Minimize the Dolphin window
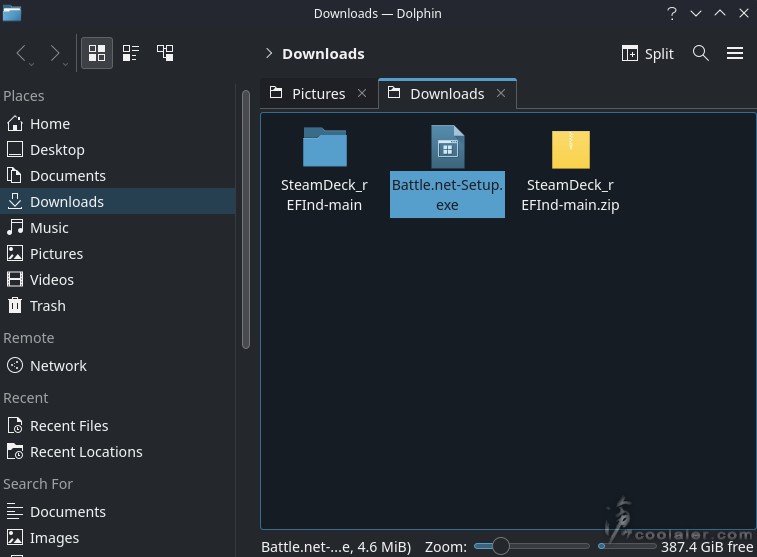This screenshot has width=757, height=557. coord(696,14)
